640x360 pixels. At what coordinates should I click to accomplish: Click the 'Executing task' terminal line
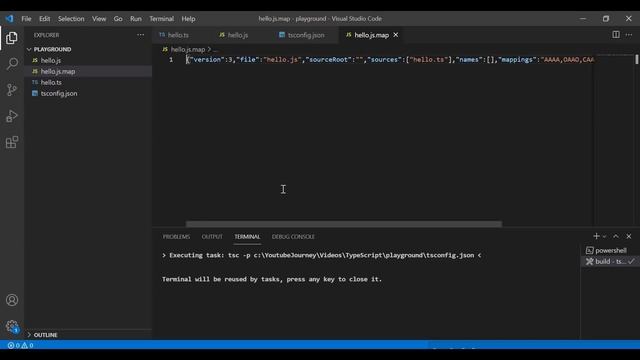coord(322,256)
